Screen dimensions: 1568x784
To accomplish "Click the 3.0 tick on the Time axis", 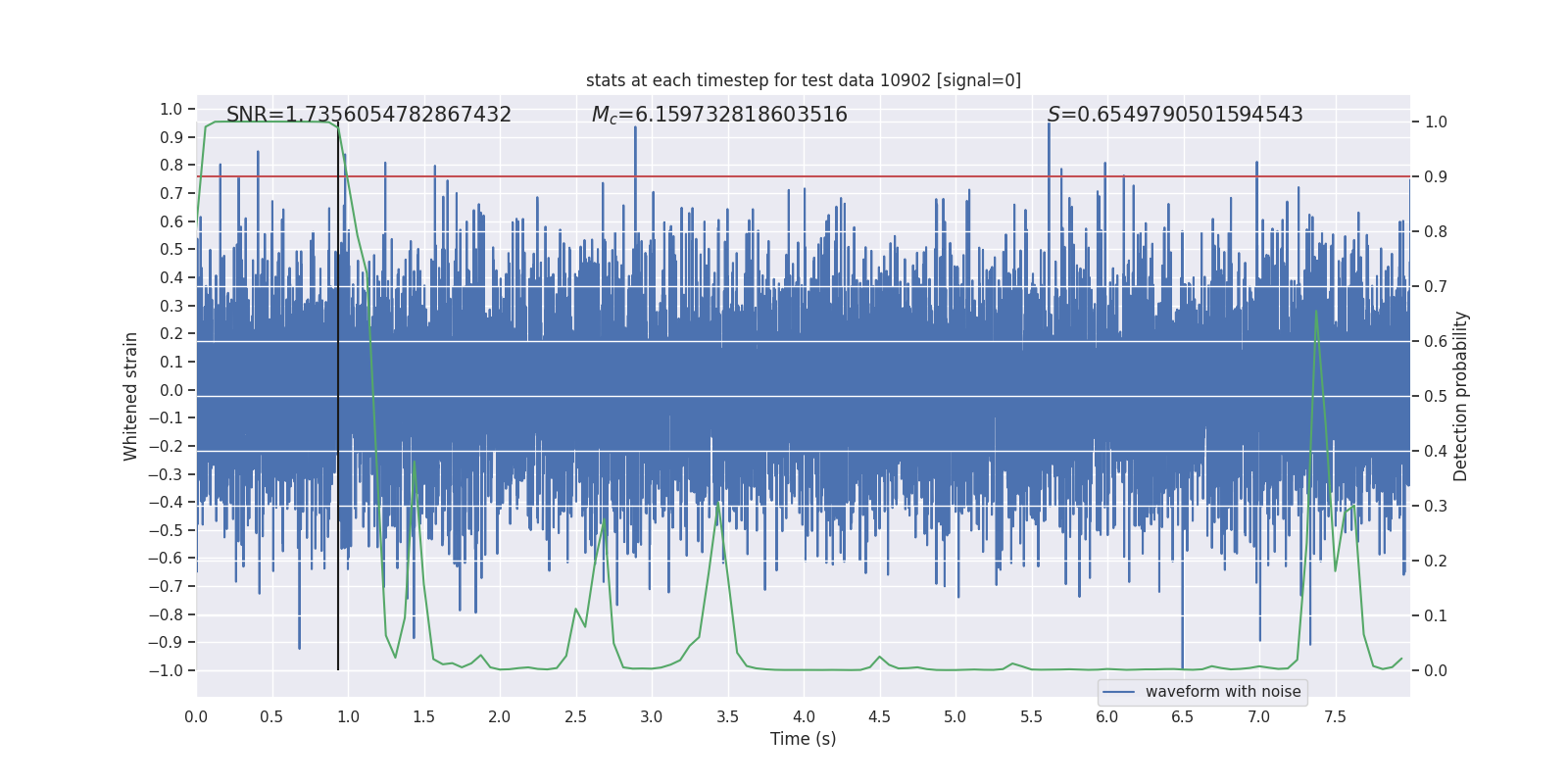I will pyautogui.click(x=652, y=716).
